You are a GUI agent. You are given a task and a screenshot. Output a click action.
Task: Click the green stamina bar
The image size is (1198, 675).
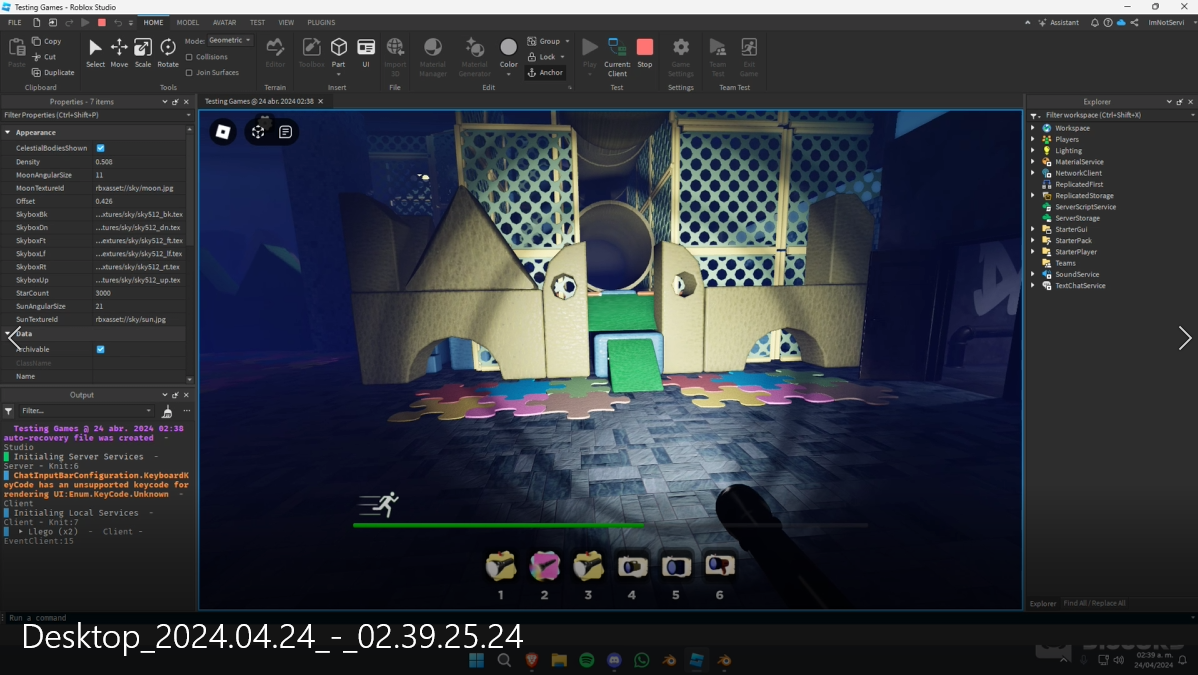(x=498, y=526)
